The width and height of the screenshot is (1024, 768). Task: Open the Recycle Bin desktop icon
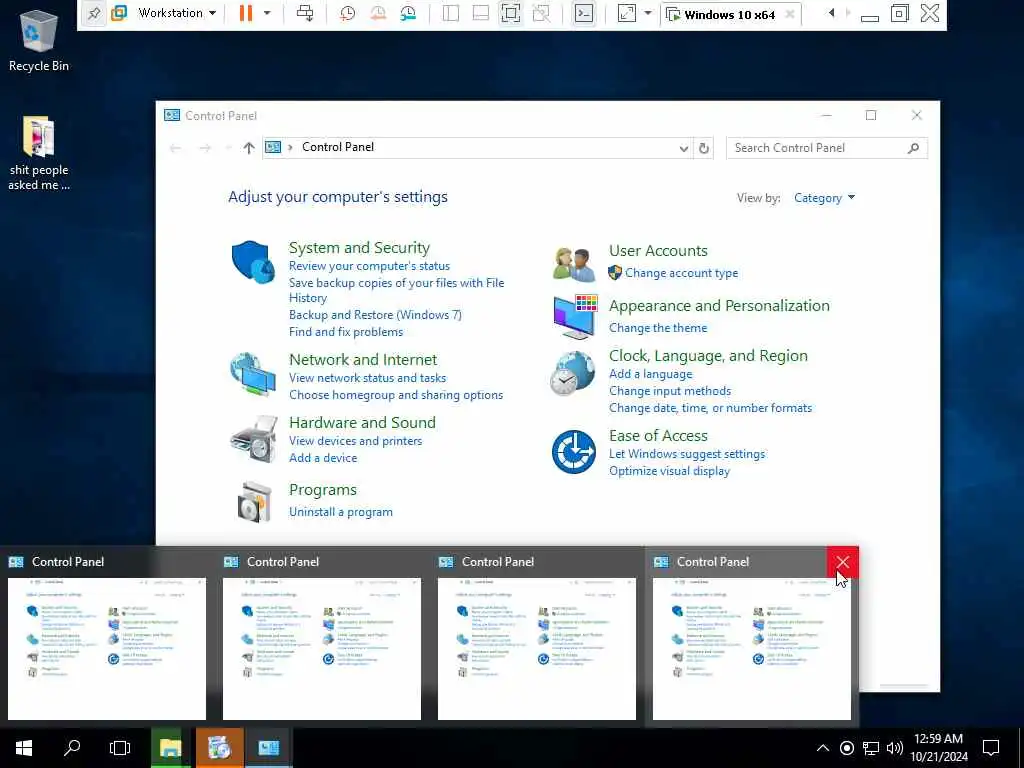(39, 40)
